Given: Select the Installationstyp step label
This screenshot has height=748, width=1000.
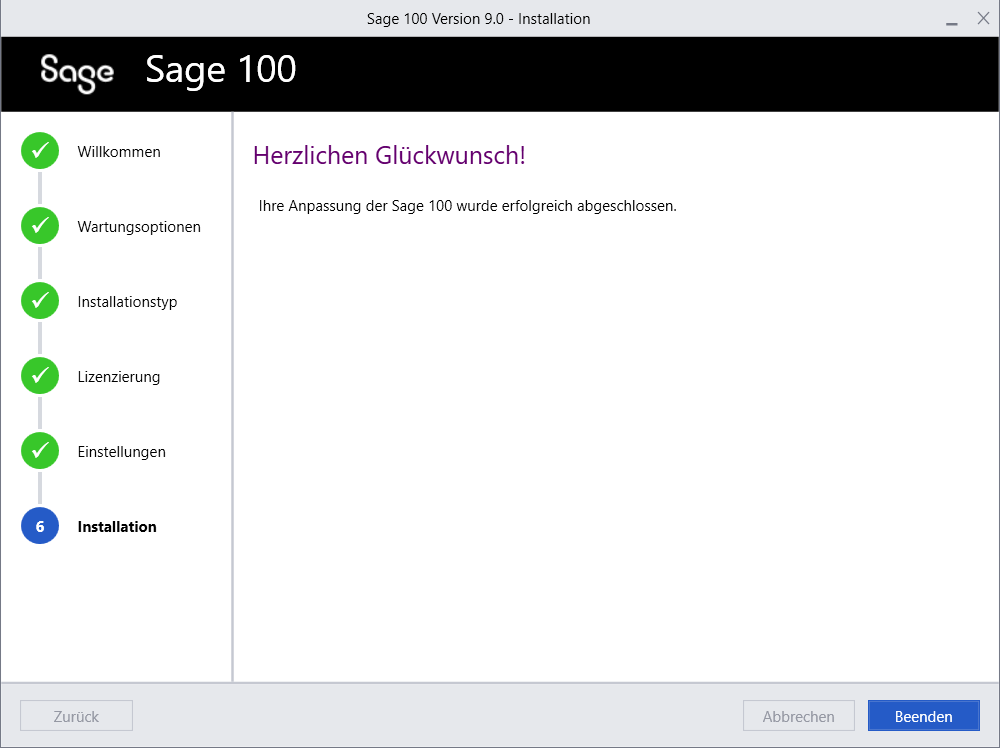Looking at the screenshot, I should [x=128, y=302].
